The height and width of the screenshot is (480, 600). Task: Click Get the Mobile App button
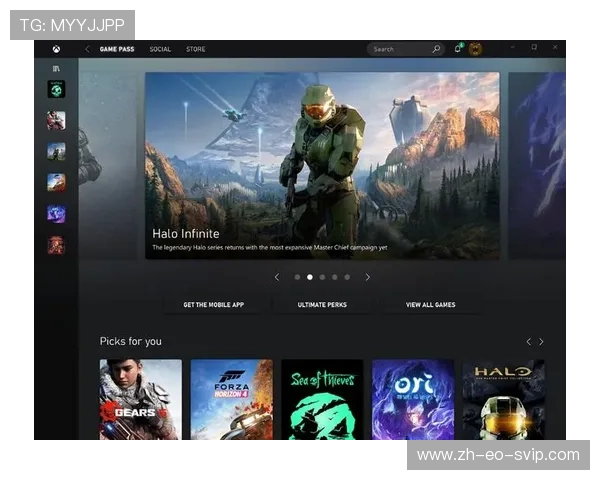214,304
